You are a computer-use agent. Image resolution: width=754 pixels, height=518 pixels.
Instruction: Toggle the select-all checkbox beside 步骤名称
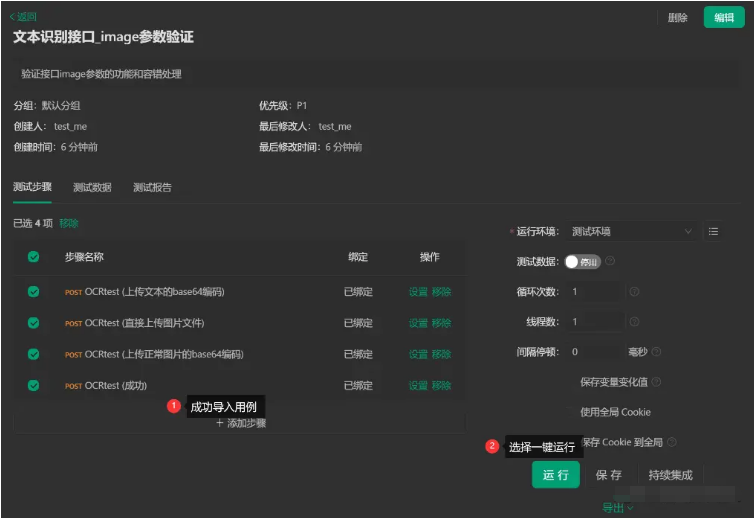[33, 257]
